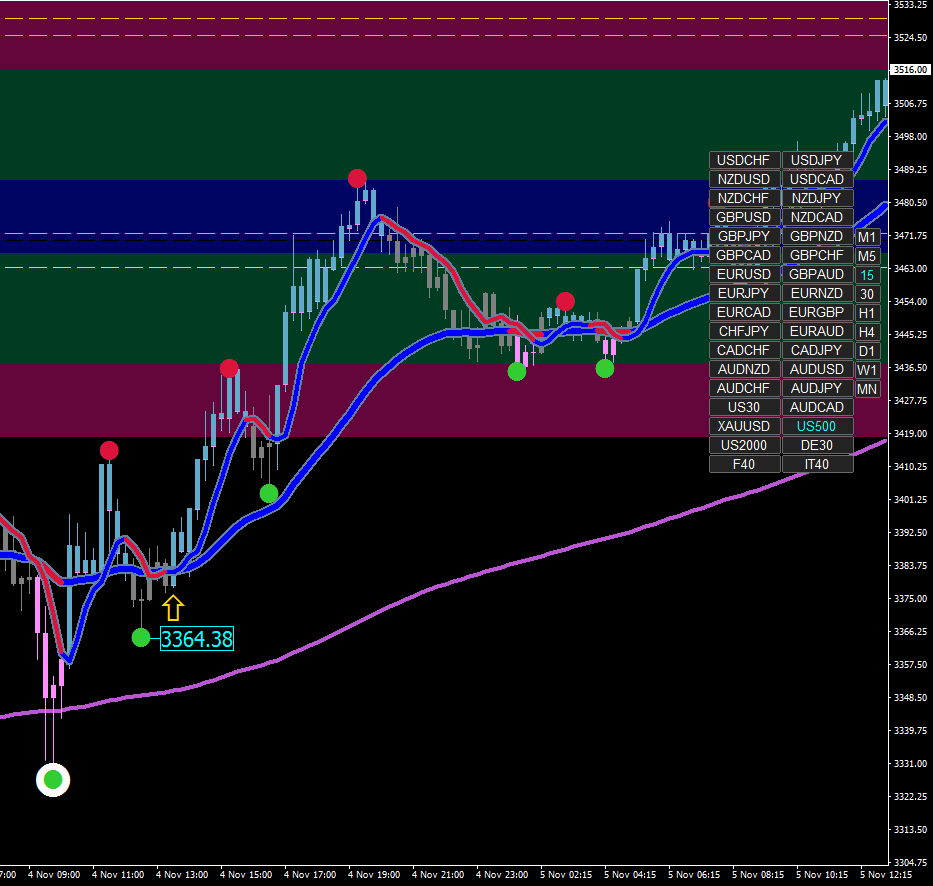Open XAUUSD gold chart
Image resolution: width=933 pixels, height=886 pixels.
pyautogui.click(x=744, y=427)
